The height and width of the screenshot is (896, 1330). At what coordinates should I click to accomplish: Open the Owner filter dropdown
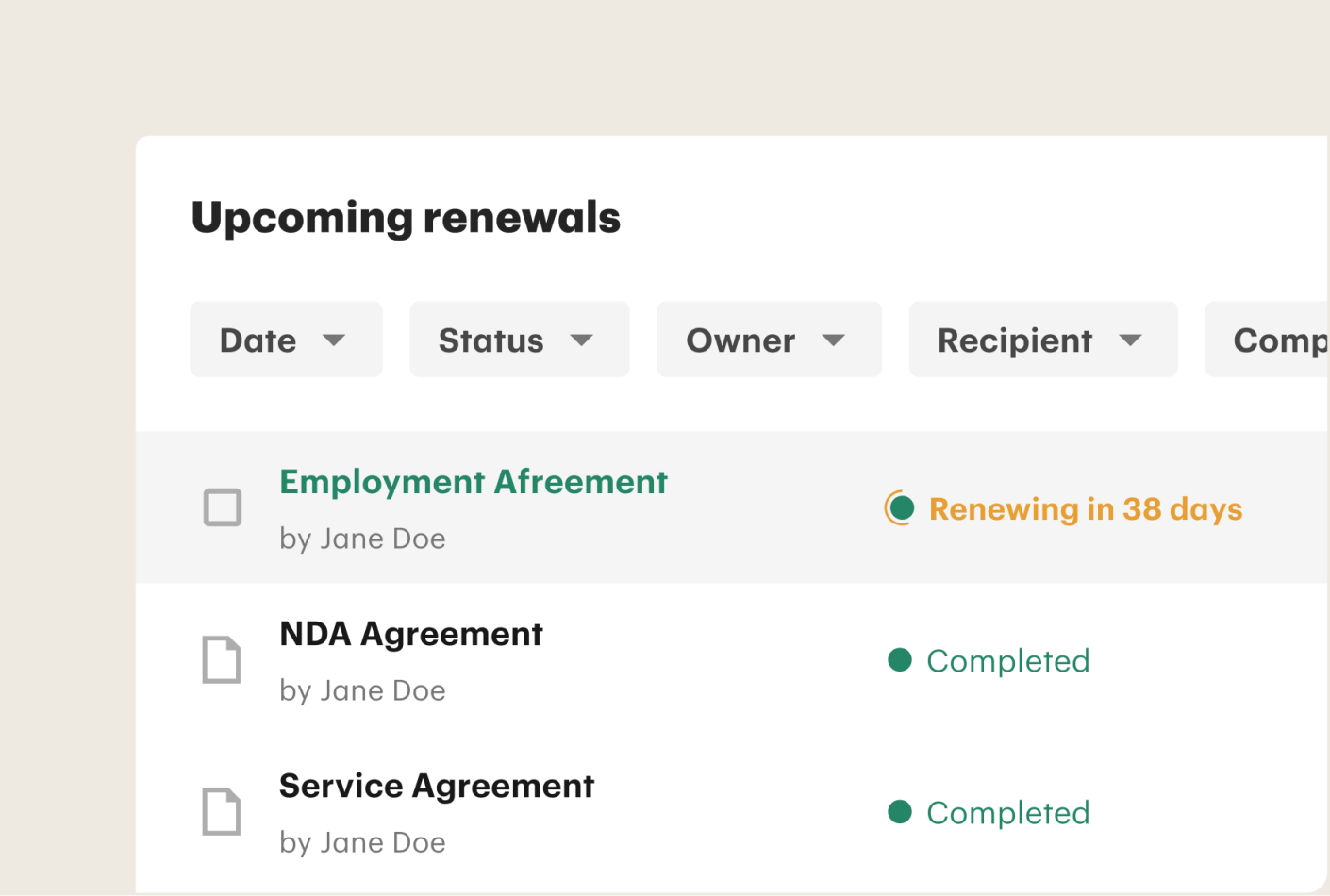click(x=769, y=340)
